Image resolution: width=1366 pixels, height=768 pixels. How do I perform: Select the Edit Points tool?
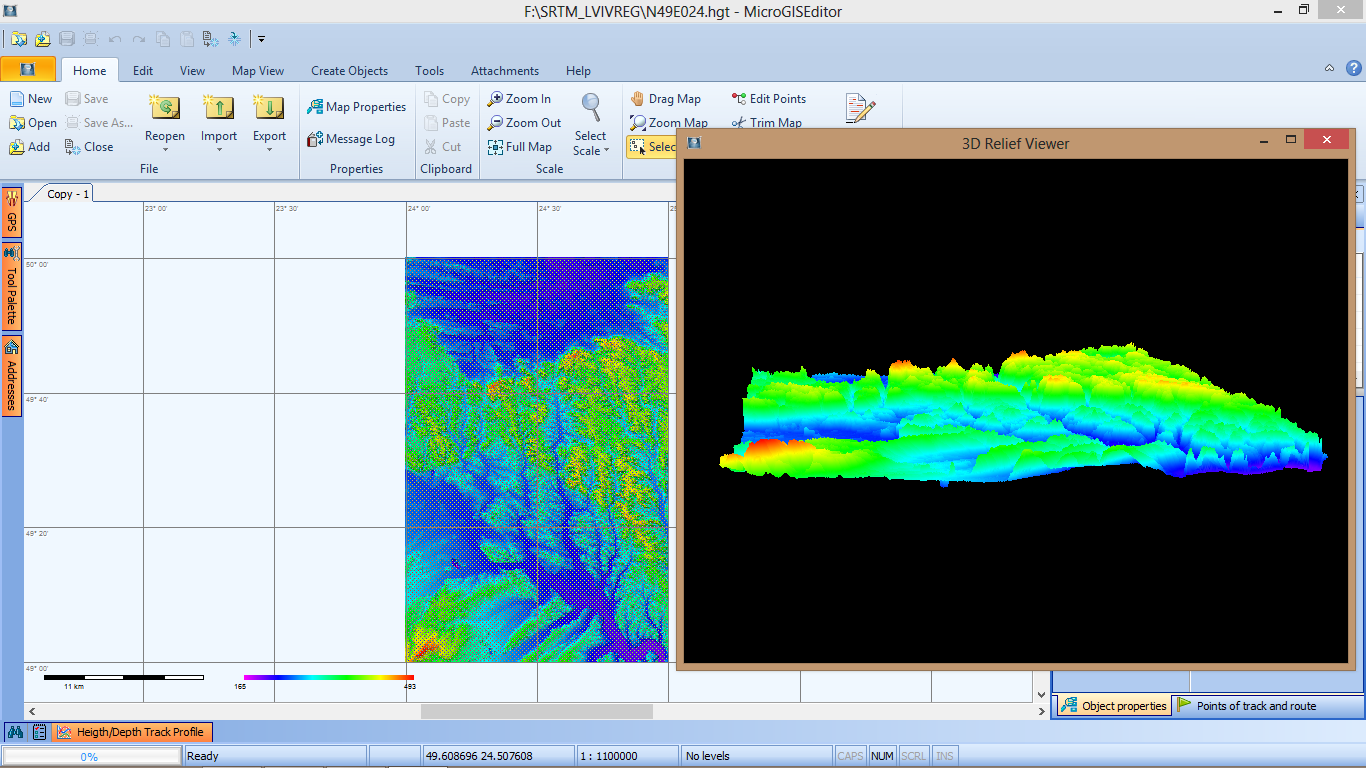pos(768,99)
